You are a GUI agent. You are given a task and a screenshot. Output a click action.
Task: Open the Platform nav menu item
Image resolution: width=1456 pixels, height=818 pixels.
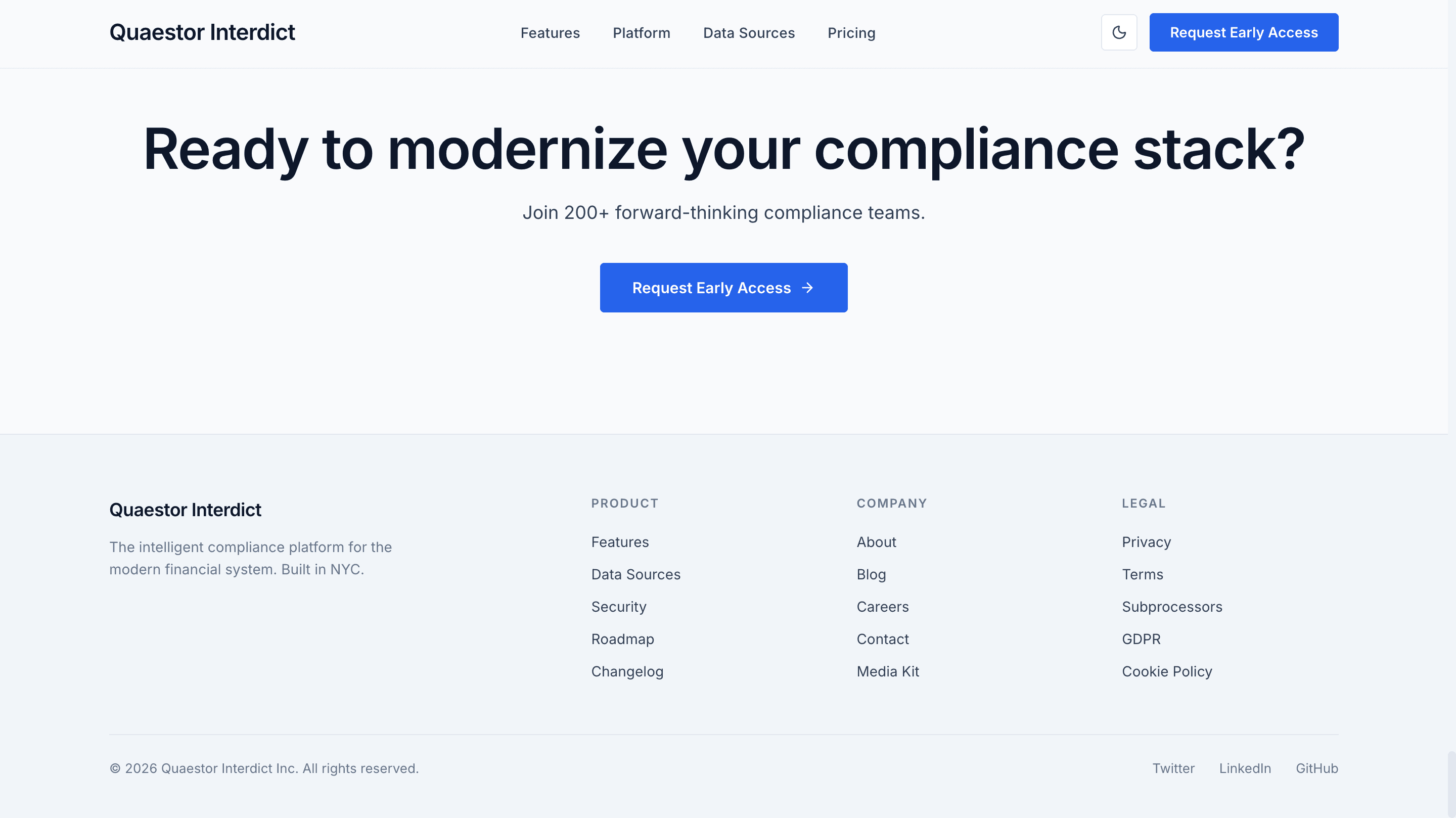click(641, 33)
